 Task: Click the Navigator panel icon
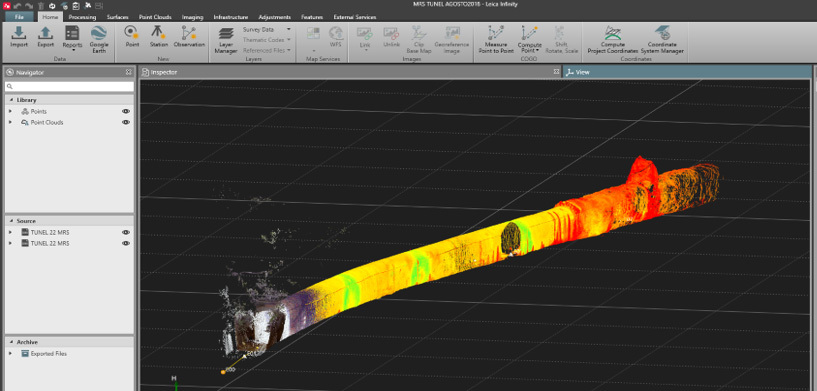tap(10, 72)
